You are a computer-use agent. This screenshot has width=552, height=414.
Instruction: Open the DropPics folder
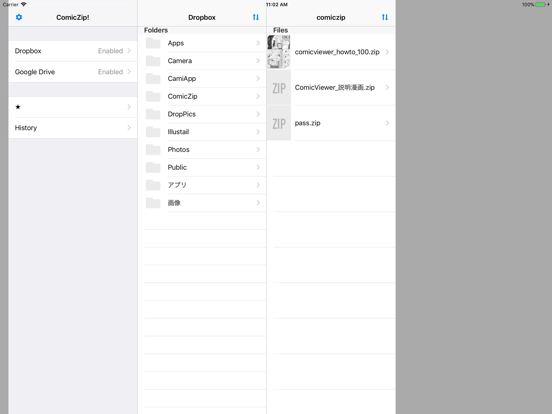point(202,114)
